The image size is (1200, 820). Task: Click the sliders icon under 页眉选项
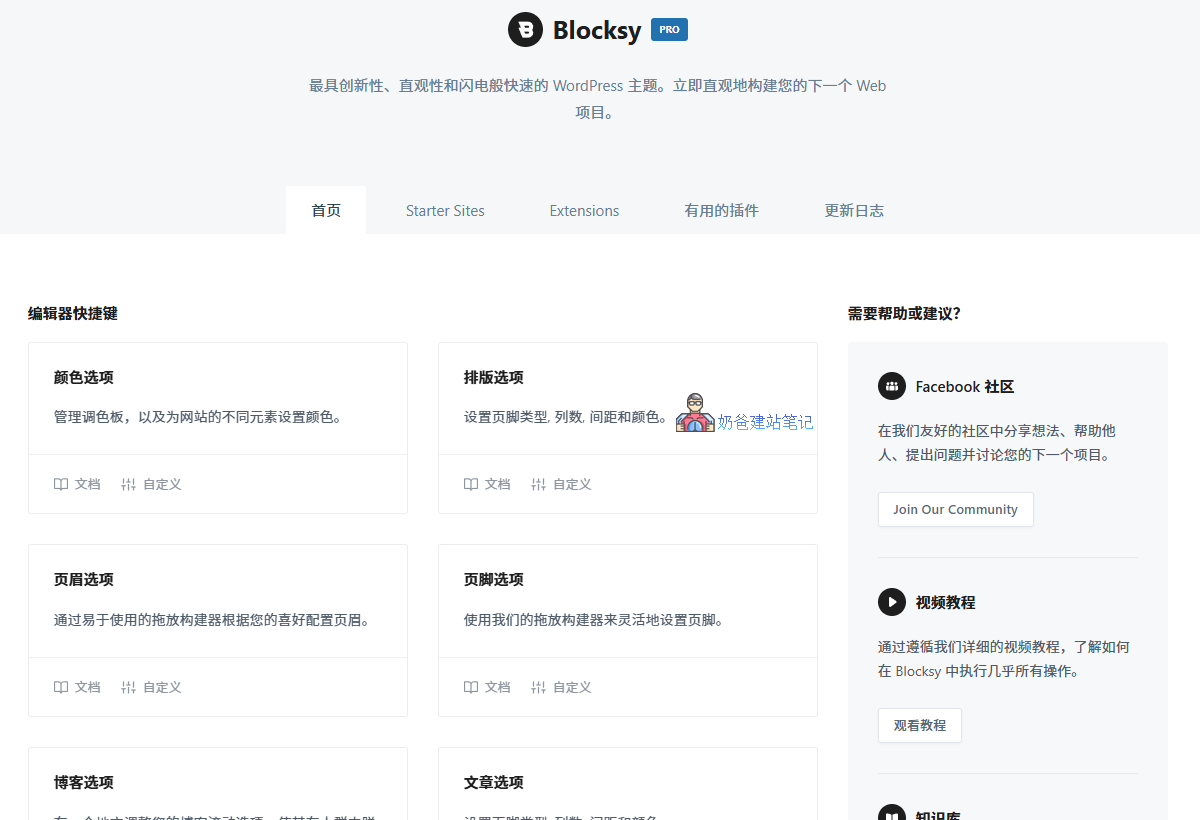click(129, 687)
